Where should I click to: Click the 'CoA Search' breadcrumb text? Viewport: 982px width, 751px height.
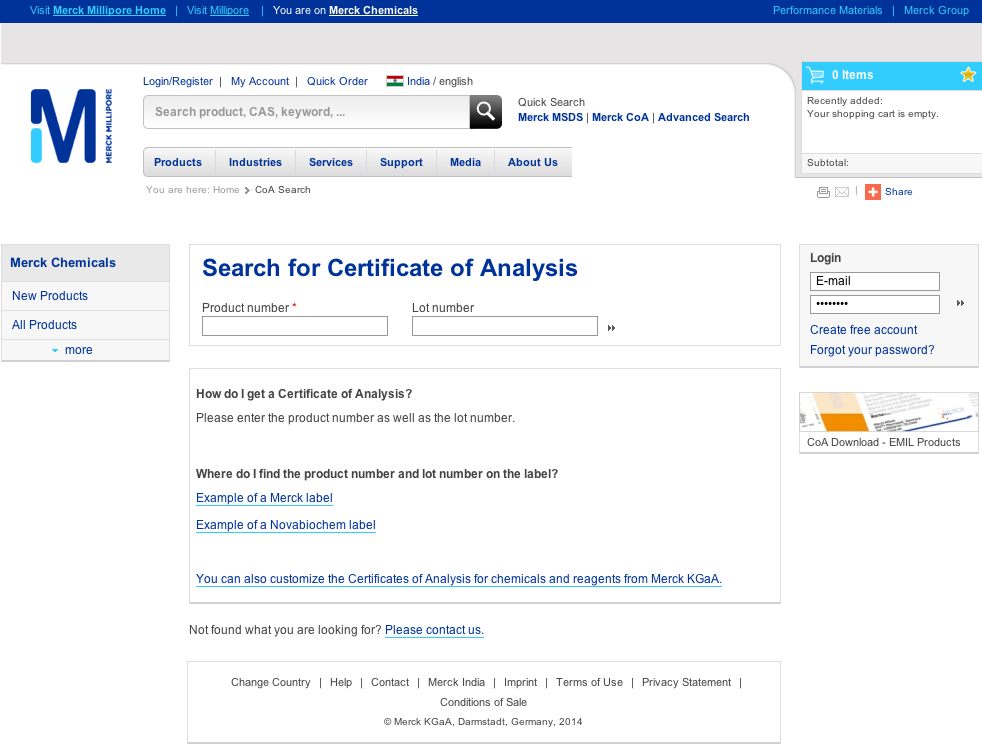tap(282, 190)
